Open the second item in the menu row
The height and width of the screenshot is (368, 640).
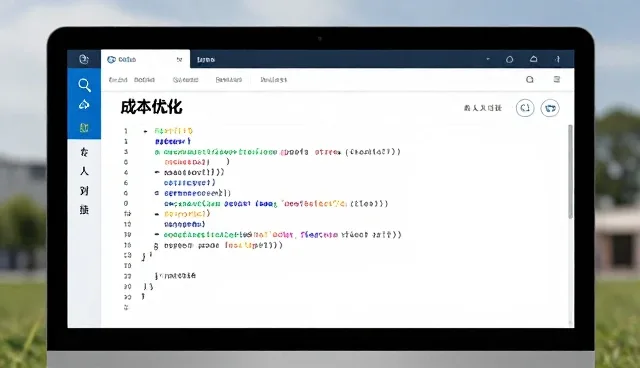144,80
